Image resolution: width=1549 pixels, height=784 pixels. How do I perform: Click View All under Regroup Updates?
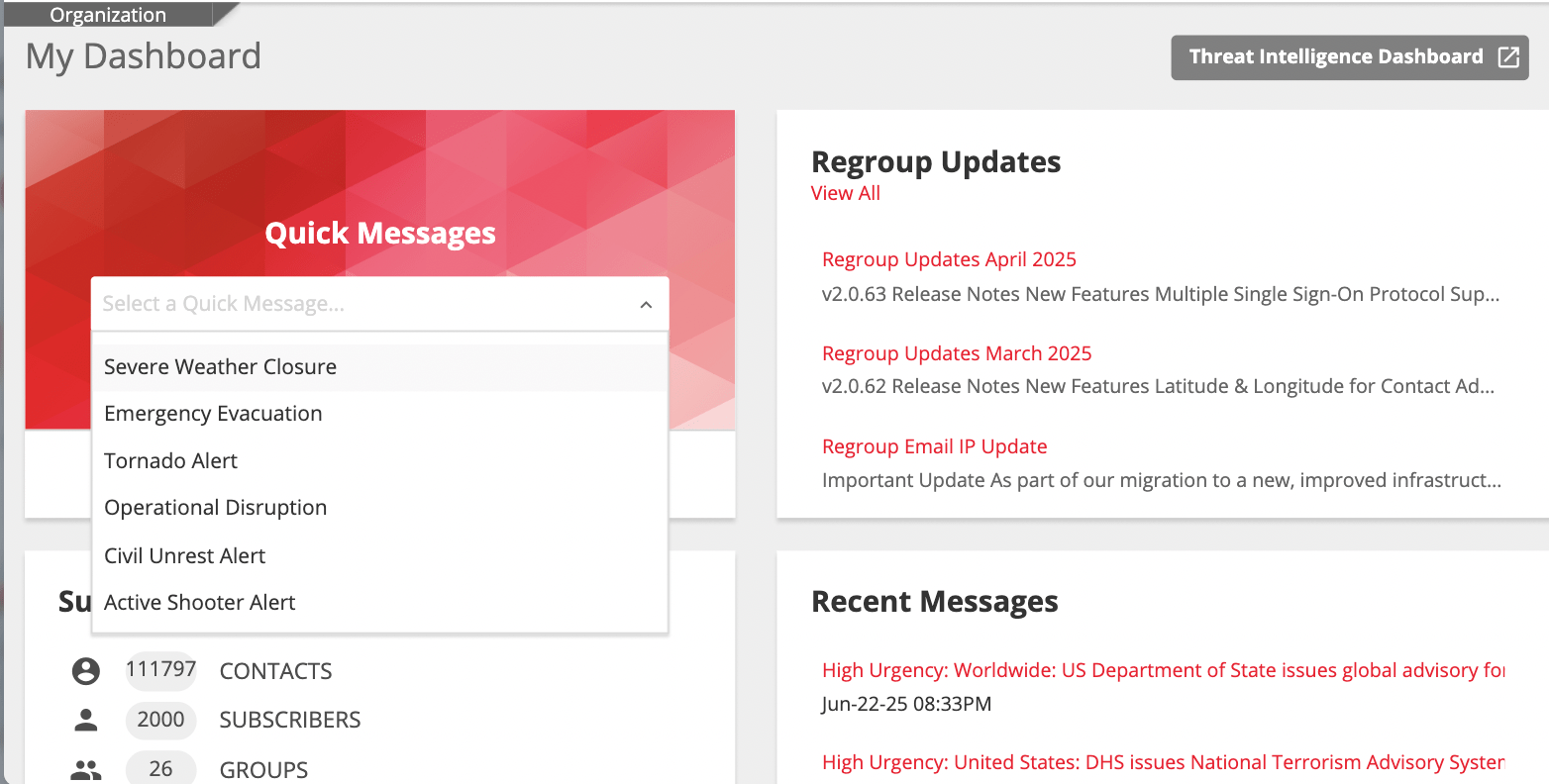(845, 194)
